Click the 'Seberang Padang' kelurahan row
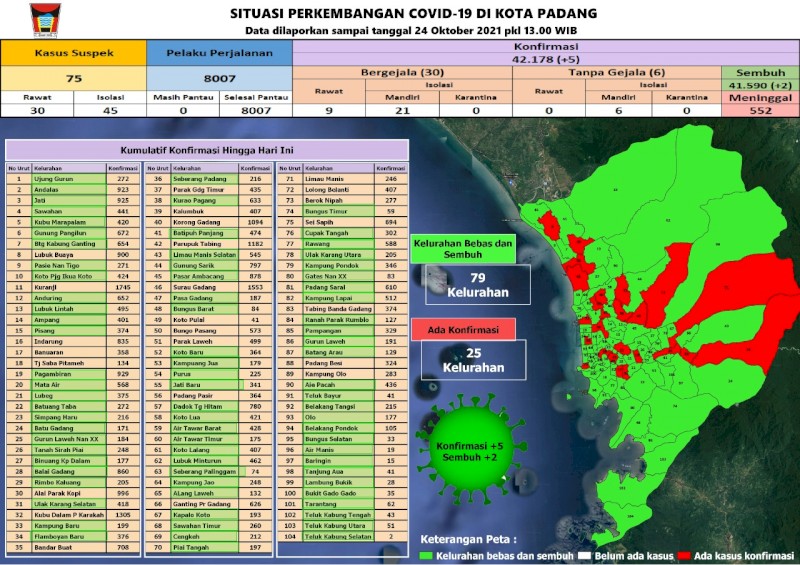Screen dimensions: 800x565 click(209, 179)
